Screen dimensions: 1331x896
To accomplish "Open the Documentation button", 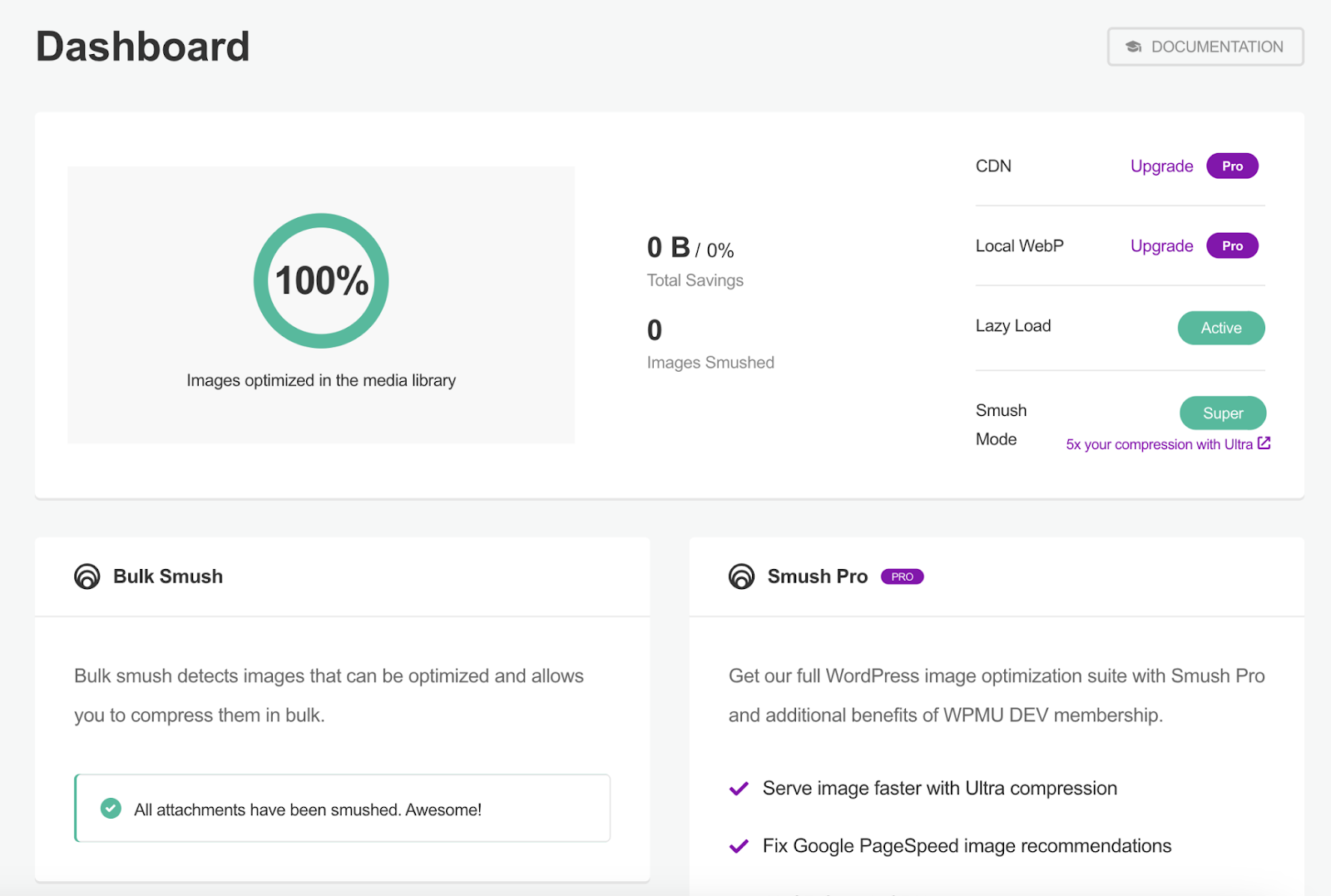I will (x=1205, y=47).
